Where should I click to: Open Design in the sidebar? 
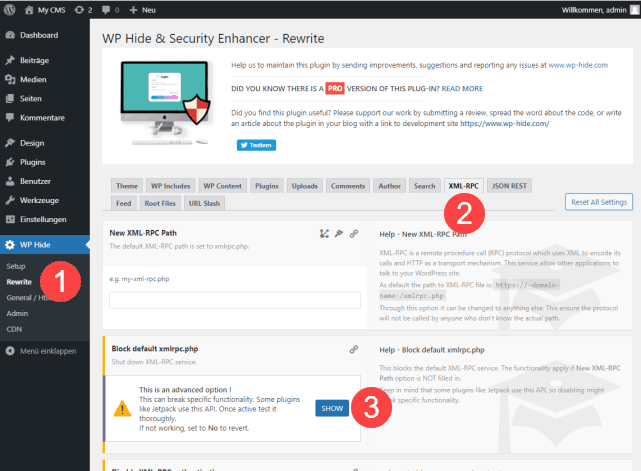[45, 143]
